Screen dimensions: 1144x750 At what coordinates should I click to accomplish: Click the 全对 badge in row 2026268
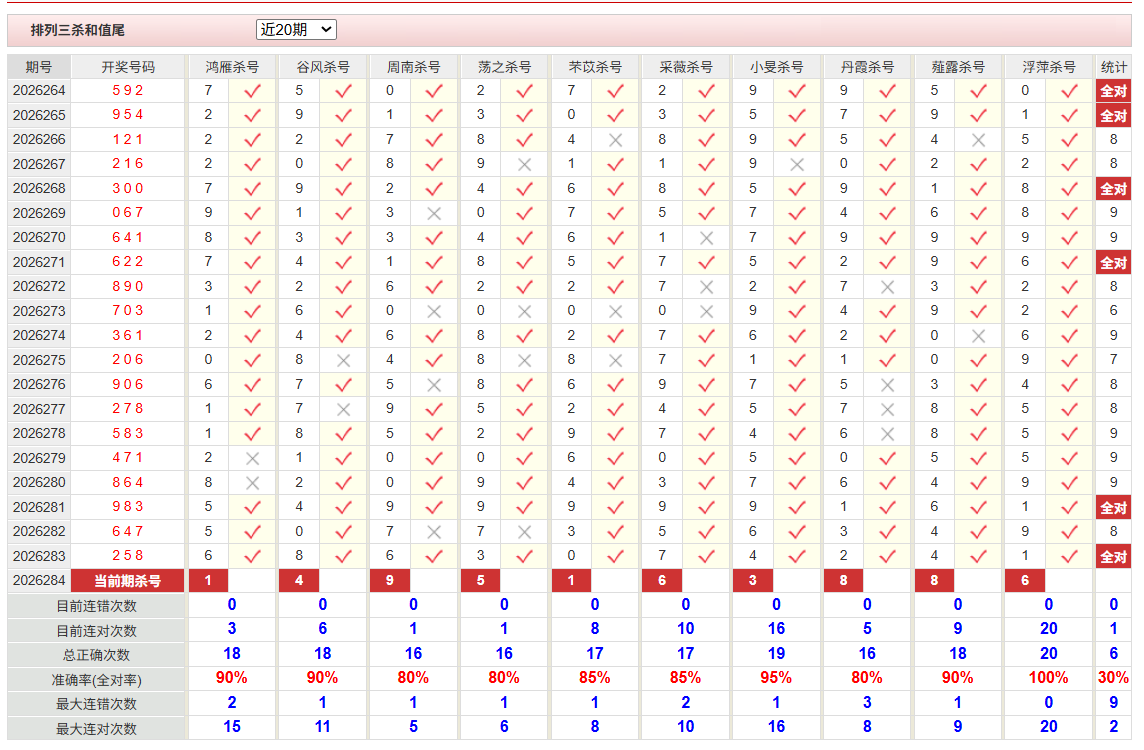pyautogui.click(x=1113, y=189)
